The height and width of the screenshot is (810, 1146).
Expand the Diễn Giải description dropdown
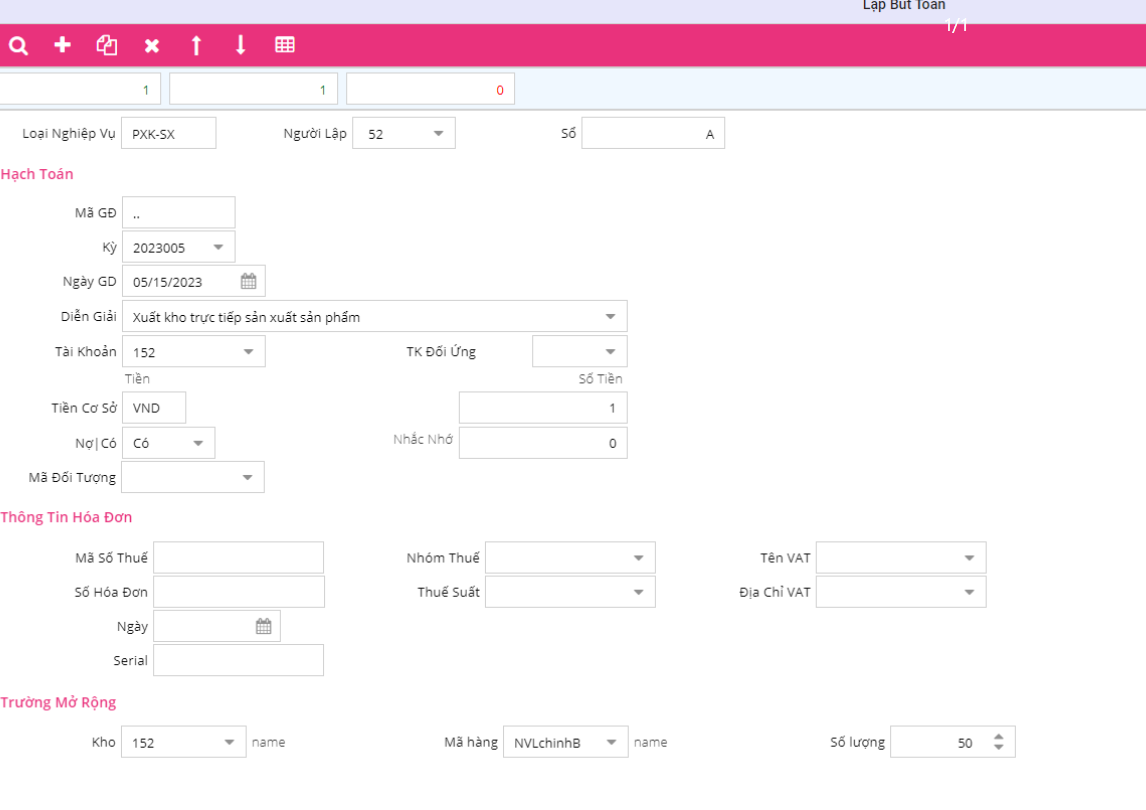[610, 317]
